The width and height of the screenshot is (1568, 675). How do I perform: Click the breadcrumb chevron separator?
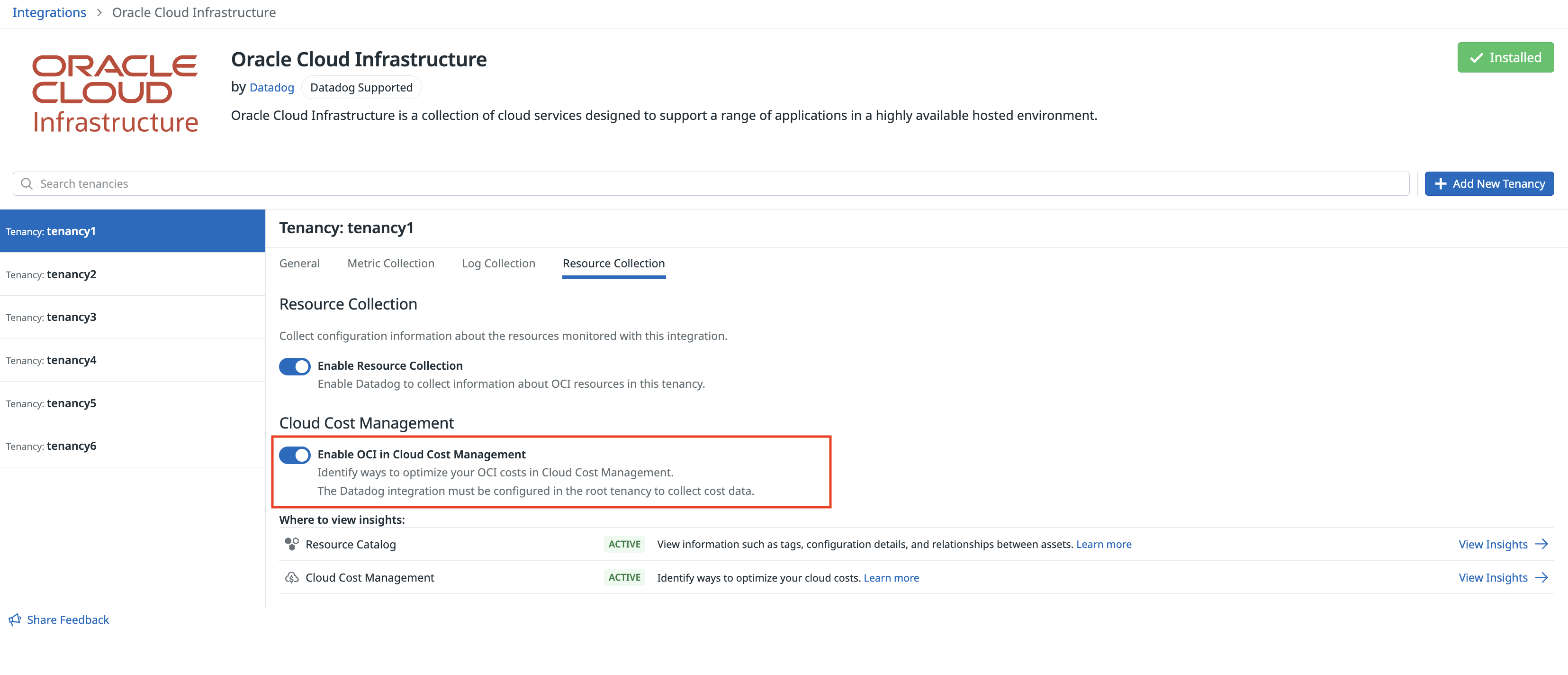[99, 13]
